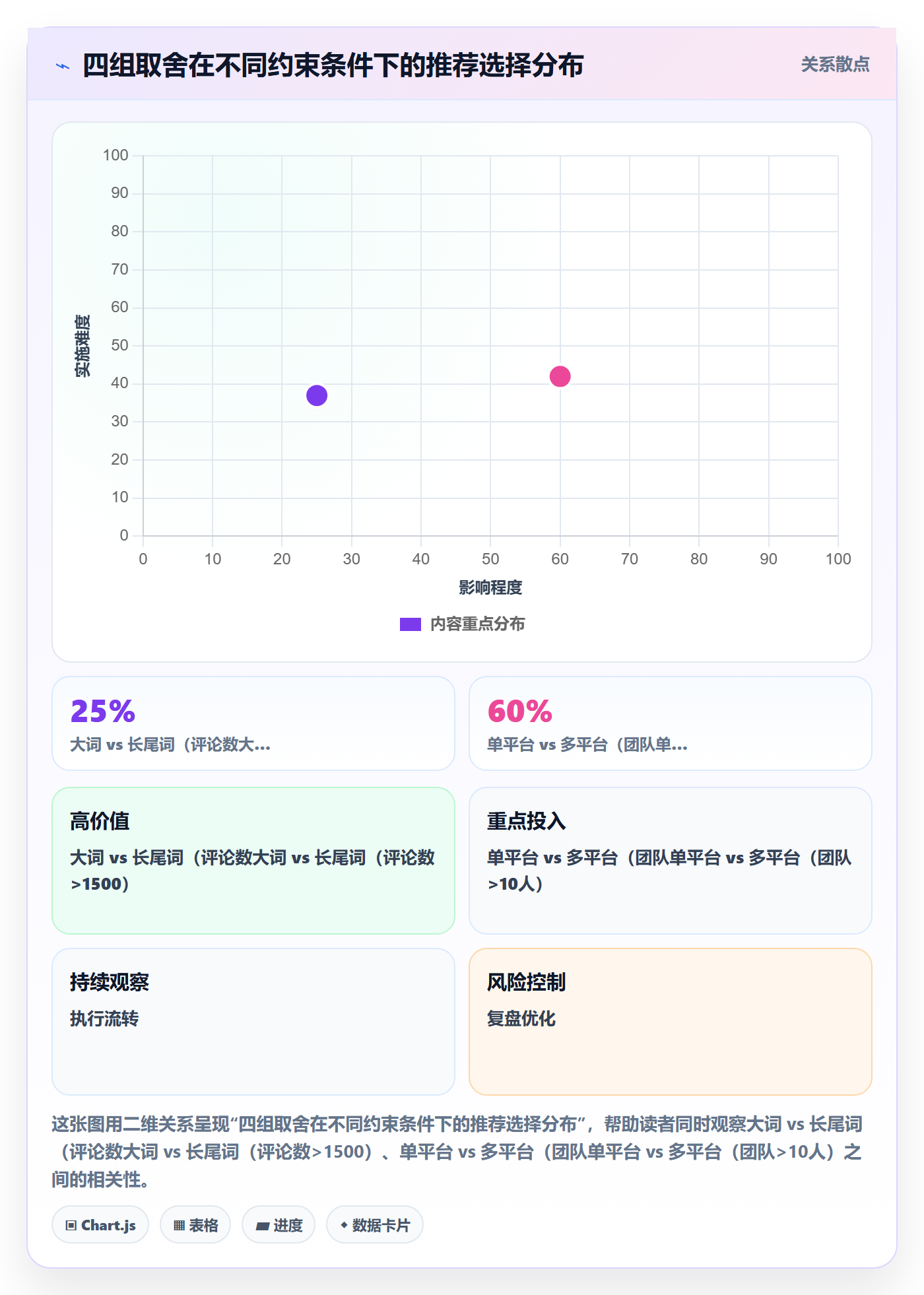Click the purple scatter data point
The width and height of the screenshot is (924, 1295).
[x=317, y=395]
